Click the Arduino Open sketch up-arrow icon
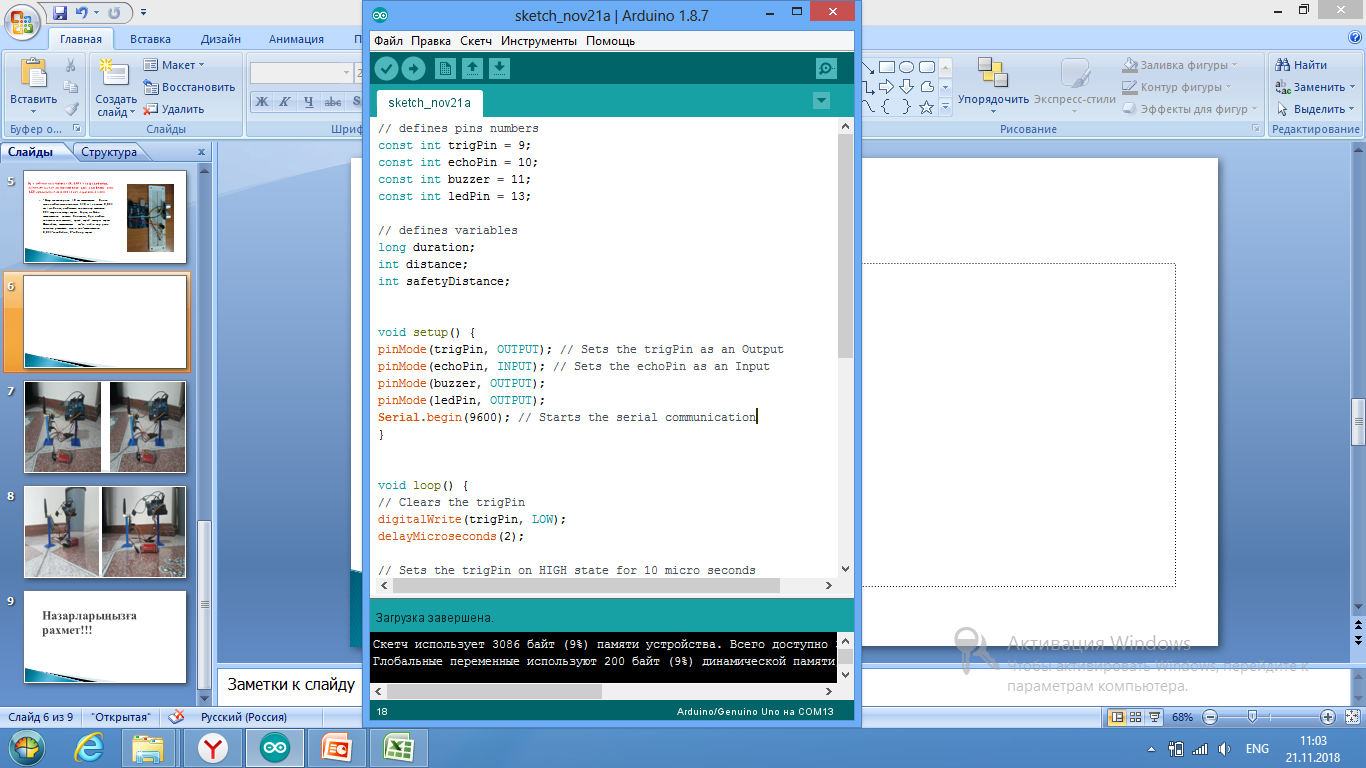The width and height of the screenshot is (1366, 768). (x=473, y=68)
